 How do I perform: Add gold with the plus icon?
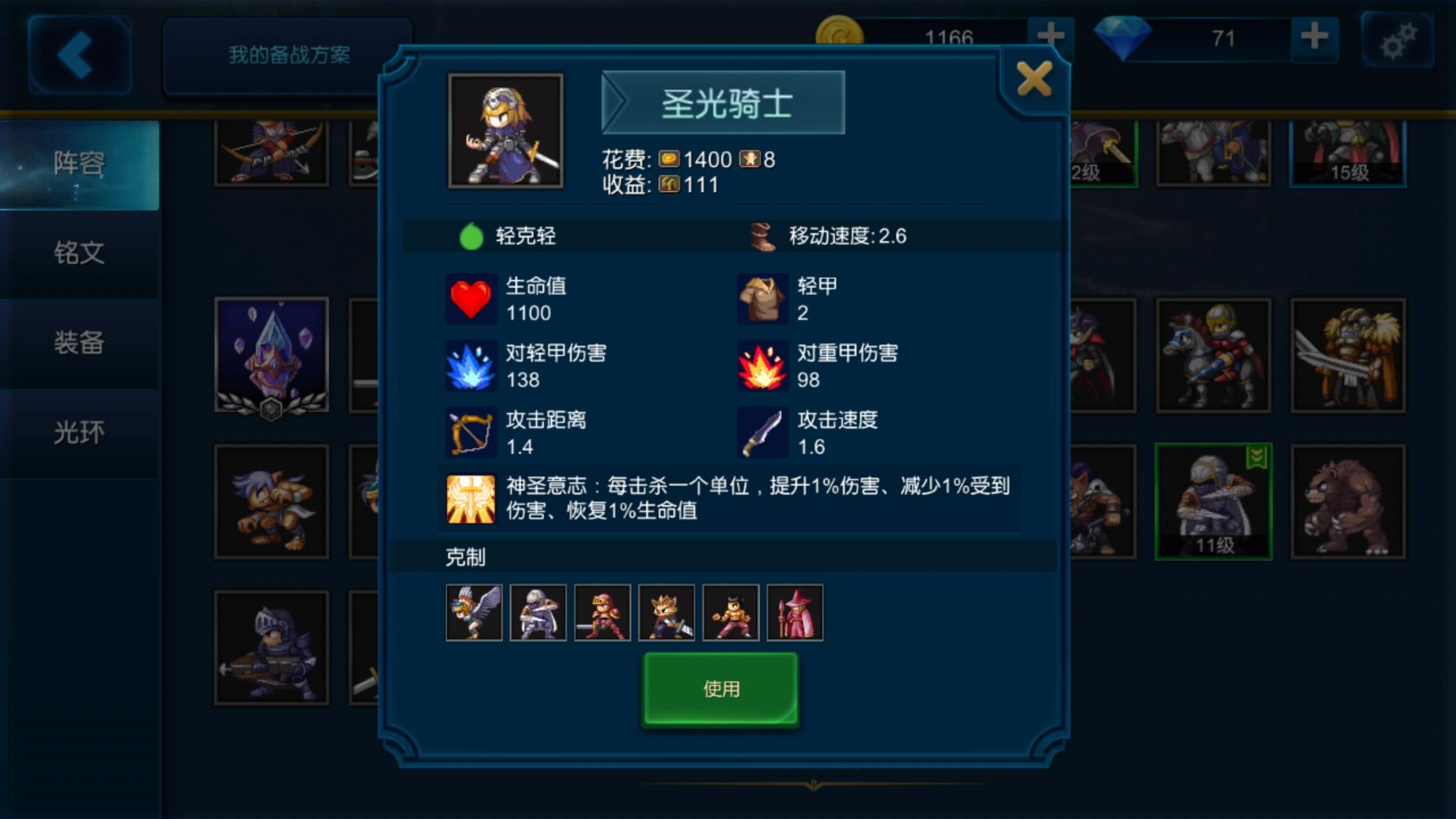[x=1050, y=36]
